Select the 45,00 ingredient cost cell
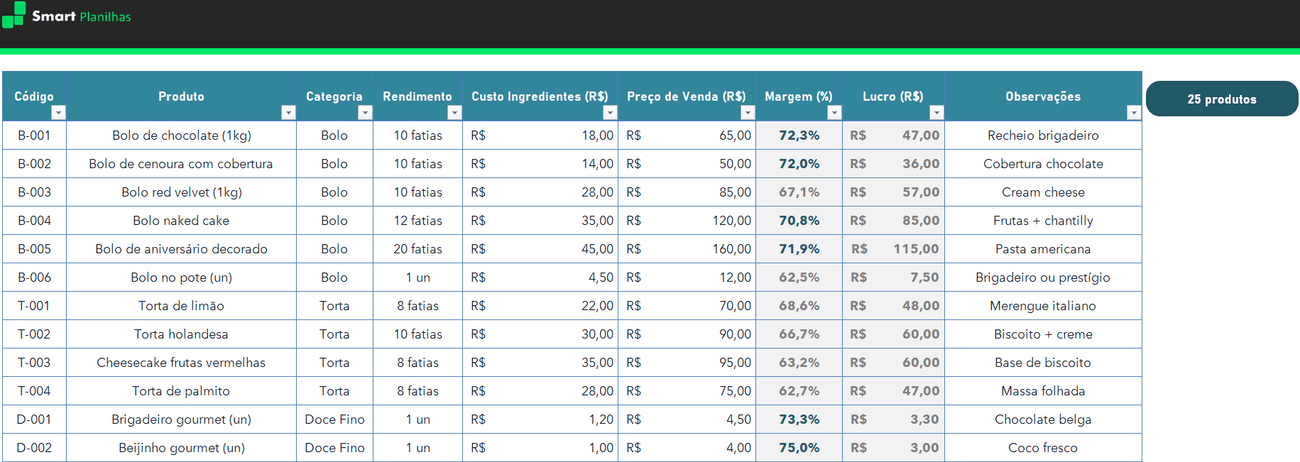The width and height of the screenshot is (1300, 462). [x=540, y=249]
